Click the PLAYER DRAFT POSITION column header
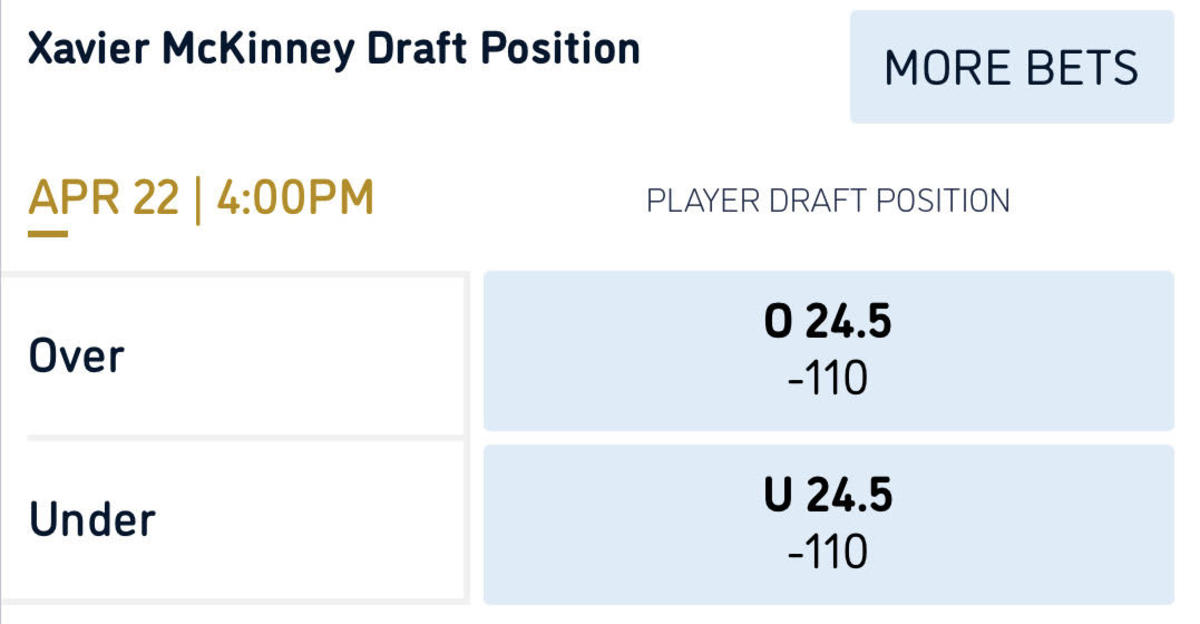The image size is (1200, 624). coord(828,201)
